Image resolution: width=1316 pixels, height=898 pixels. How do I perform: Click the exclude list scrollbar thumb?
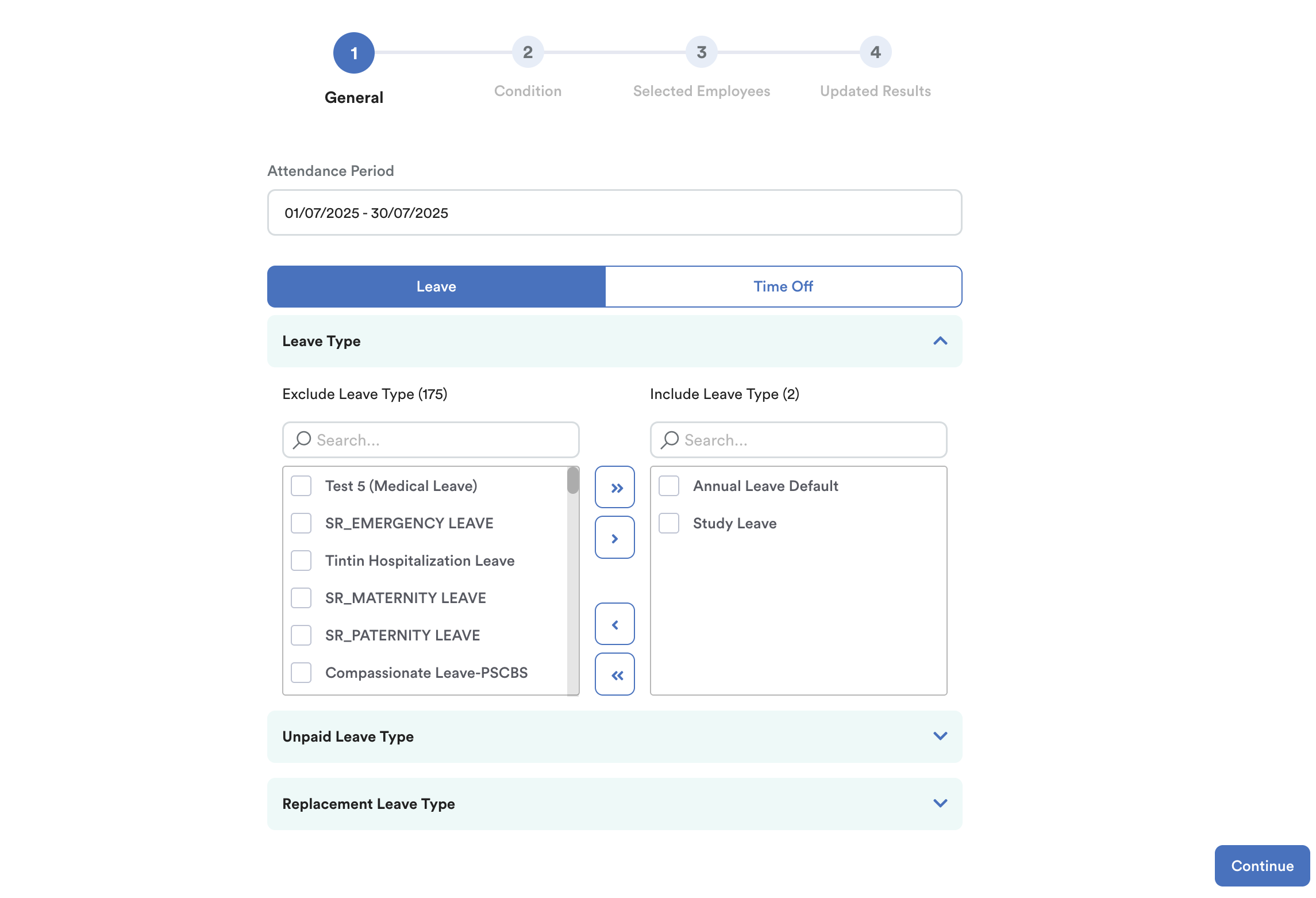click(x=572, y=481)
